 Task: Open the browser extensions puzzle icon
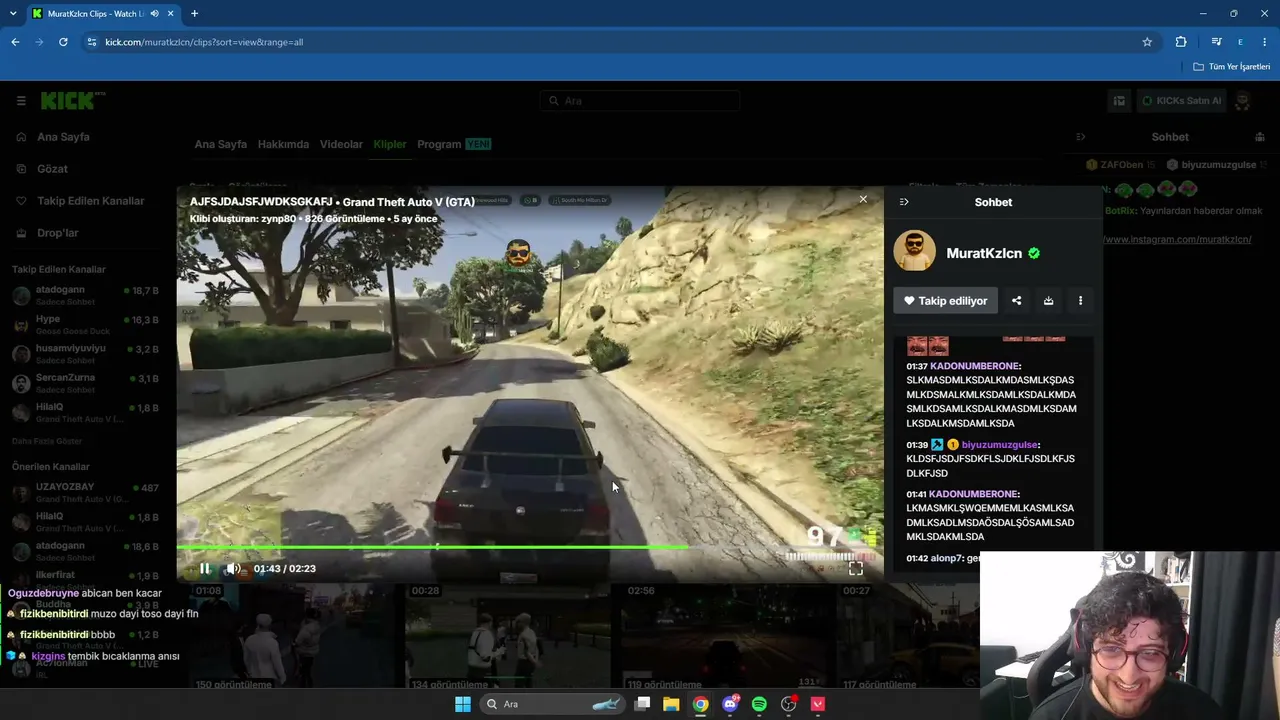point(1181,42)
